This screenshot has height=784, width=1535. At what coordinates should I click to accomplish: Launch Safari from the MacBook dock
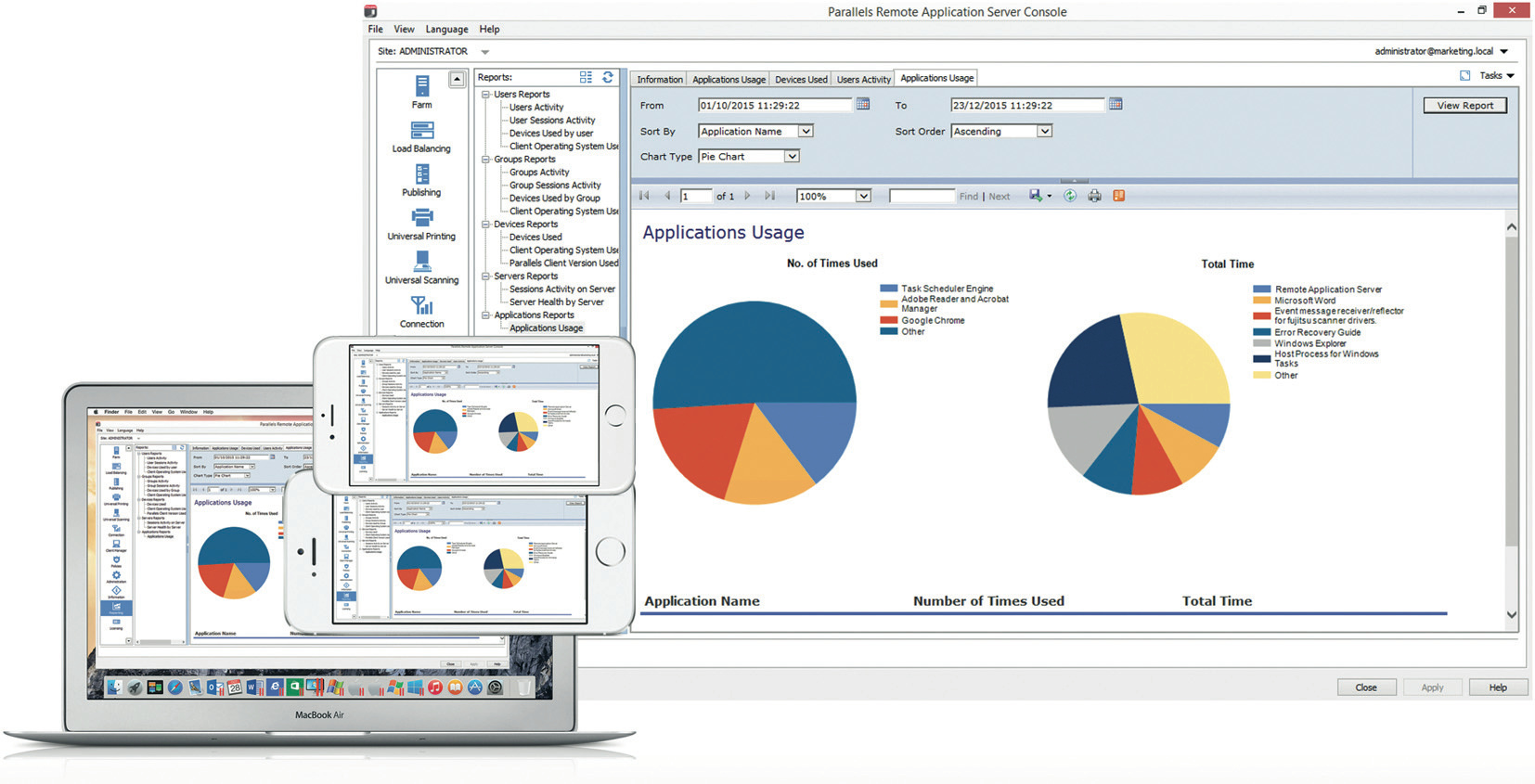174,688
